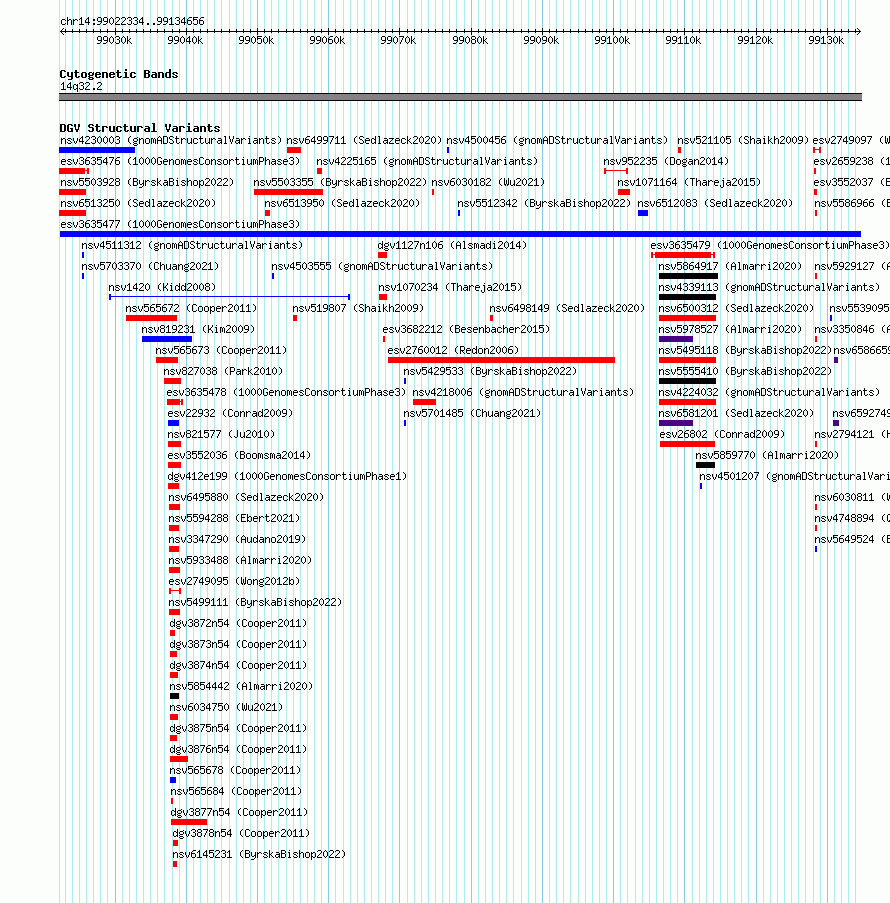Click the esv2760012 (Redon2006) label

(453, 350)
